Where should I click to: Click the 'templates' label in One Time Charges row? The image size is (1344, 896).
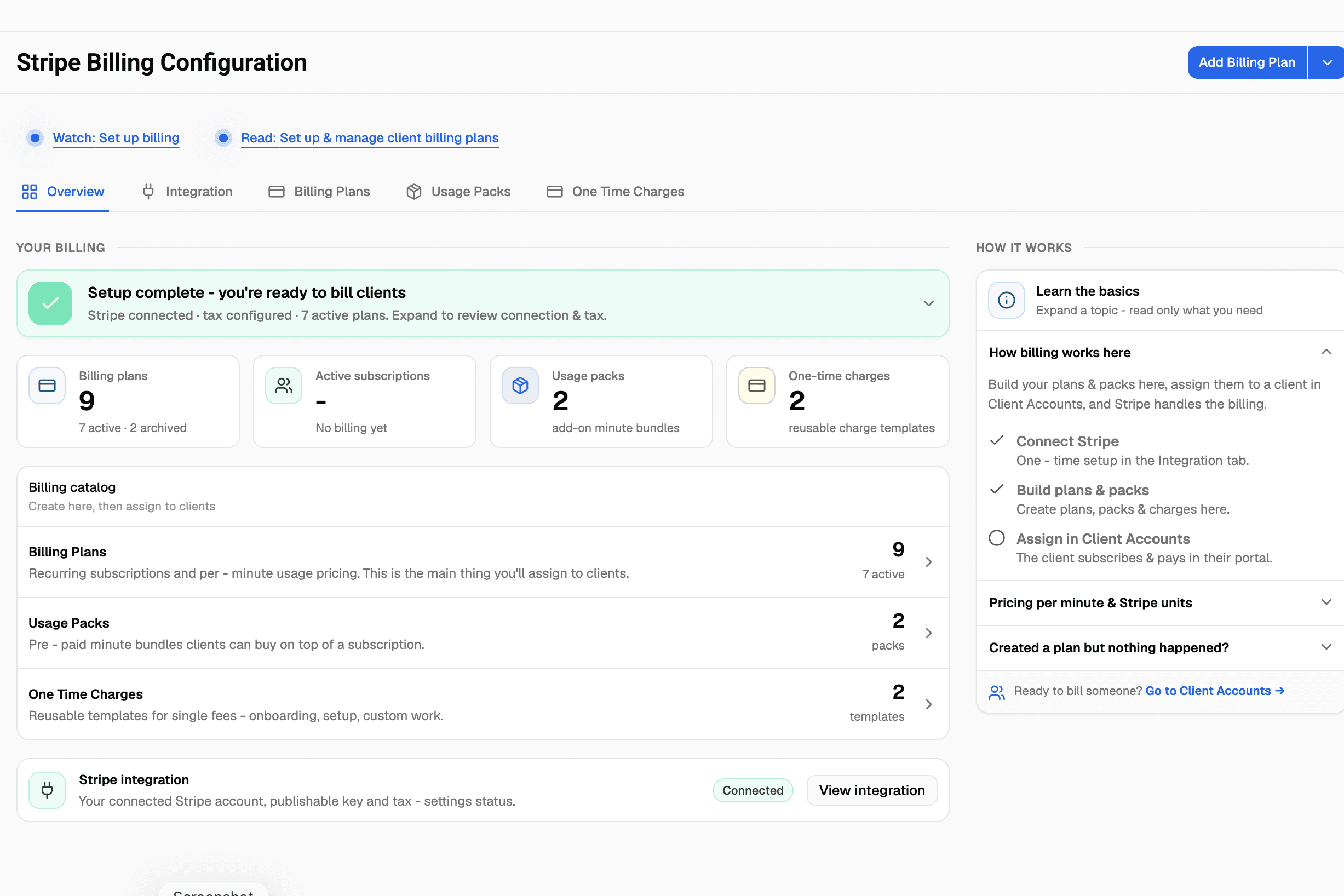tap(877, 716)
